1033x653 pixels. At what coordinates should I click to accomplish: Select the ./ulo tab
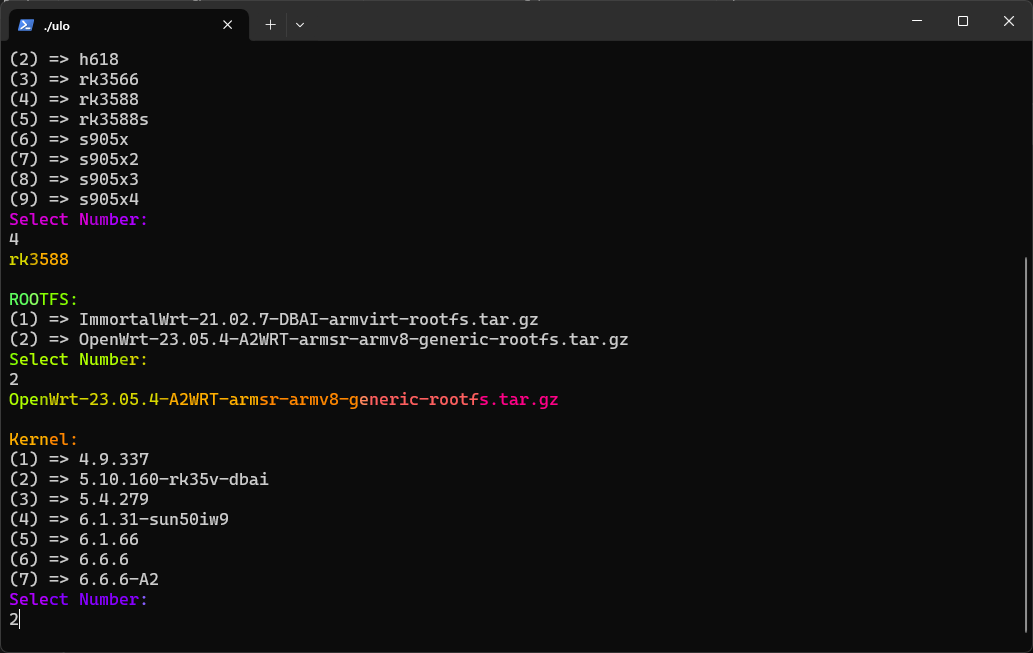(128, 25)
